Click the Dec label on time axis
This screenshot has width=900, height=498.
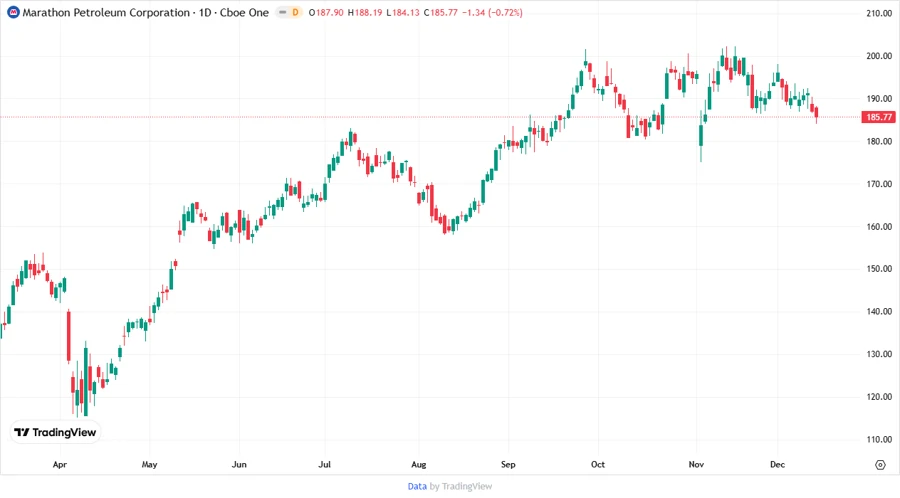777,465
